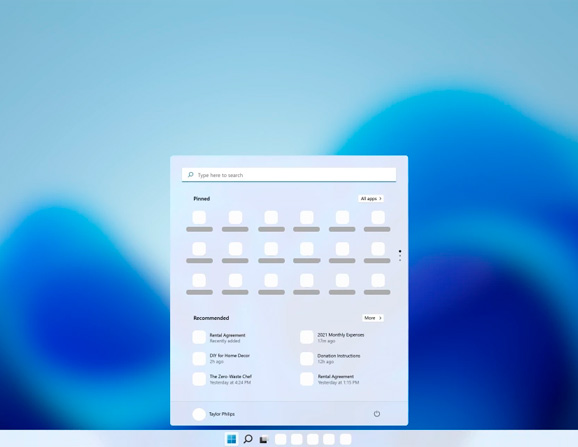Image resolution: width=578 pixels, height=447 pixels.
Task: Select the active Pinned page indicator dot
Action: pyautogui.click(x=400, y=251)
